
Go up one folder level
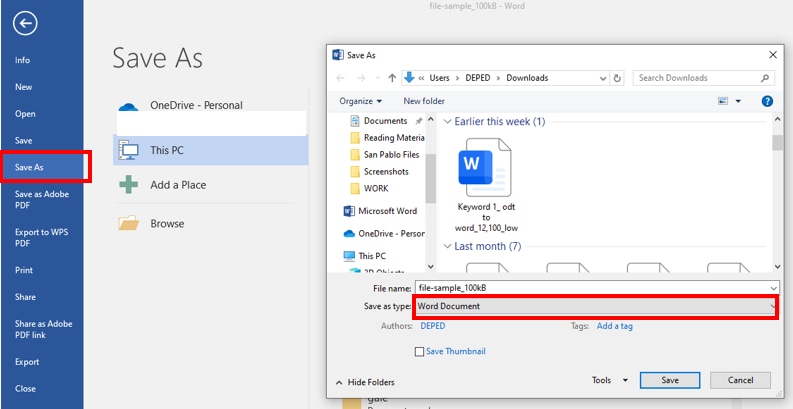[x=392, y=78]
